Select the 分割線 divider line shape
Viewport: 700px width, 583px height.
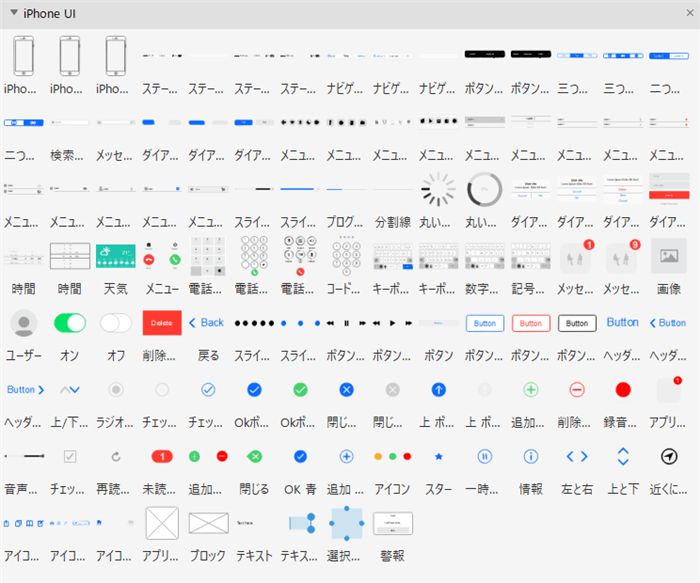click(392, 189)
